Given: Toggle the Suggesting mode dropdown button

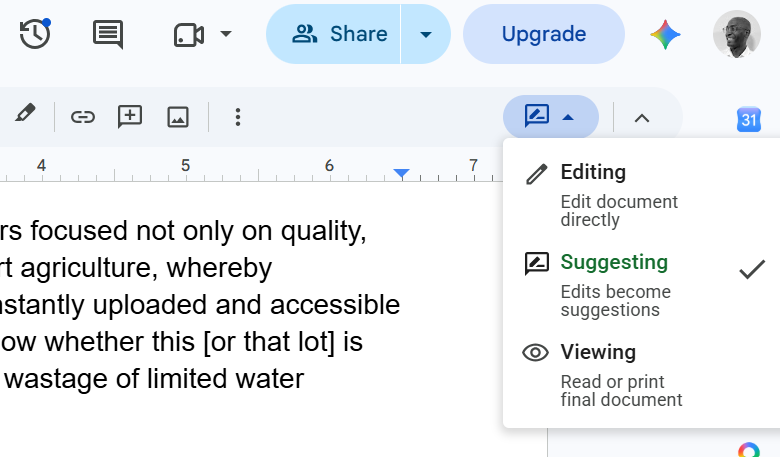Looking at the screenshot, I should [x=551, y=117].
